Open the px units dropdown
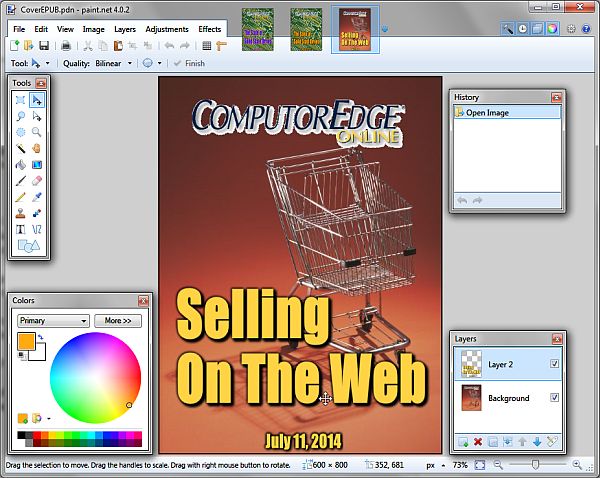The height and width of the screenshot is (478, 600). tap(443, 465)
